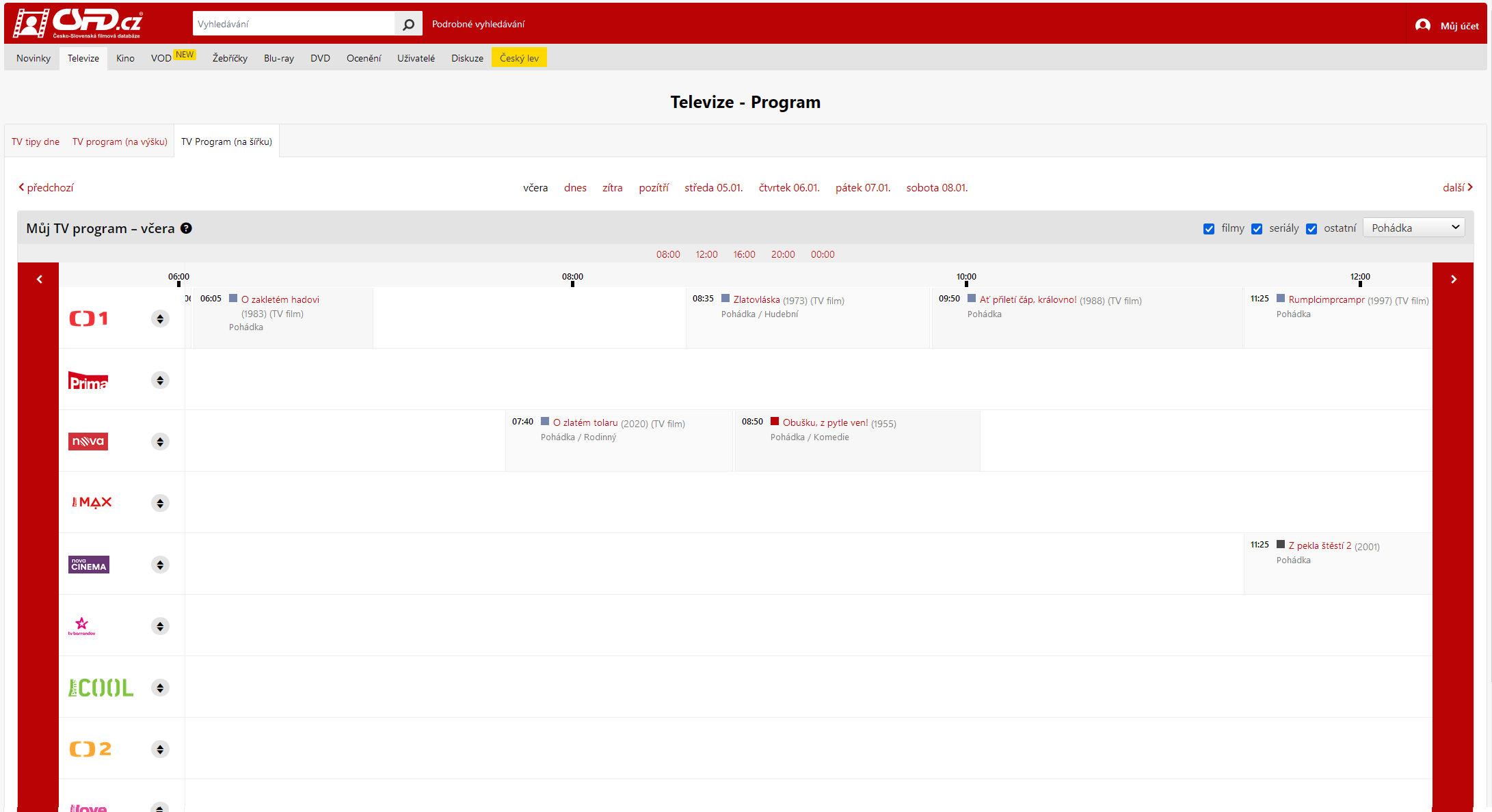Click the TV Barrandov channel logo

coord(82,625)
